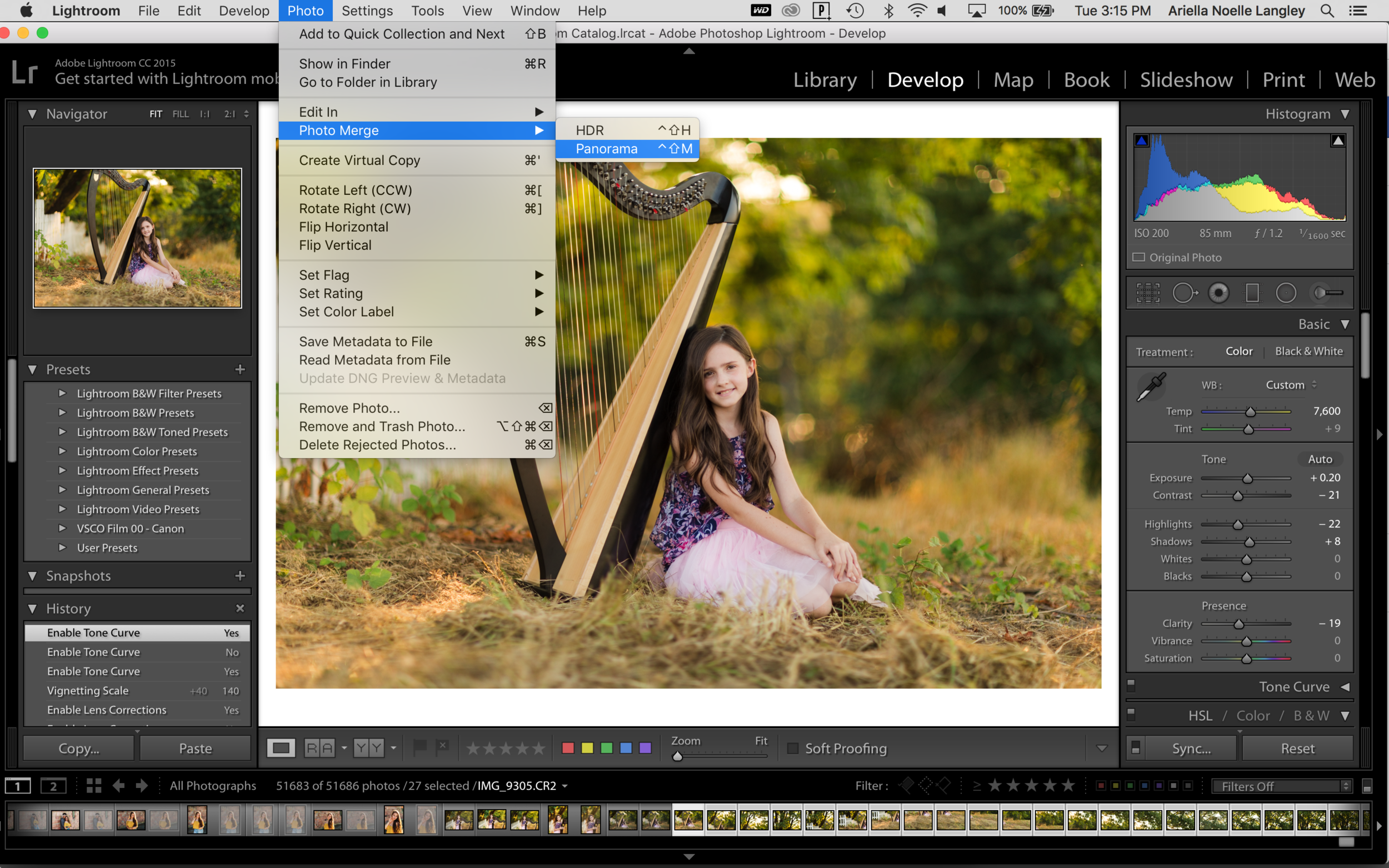Open Before/After left-right view button
The width and height of the screenshot is (1389, 868).
point(319,748)
